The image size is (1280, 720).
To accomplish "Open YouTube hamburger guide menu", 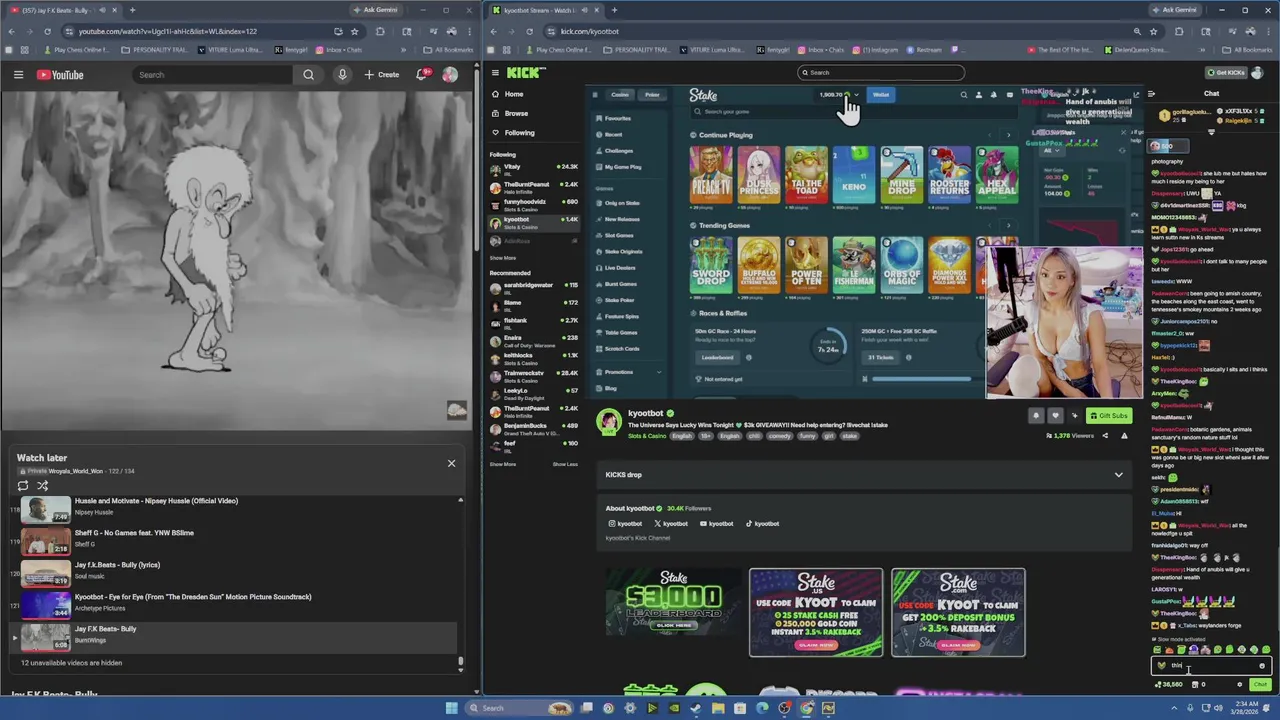I will coord(18,75).
